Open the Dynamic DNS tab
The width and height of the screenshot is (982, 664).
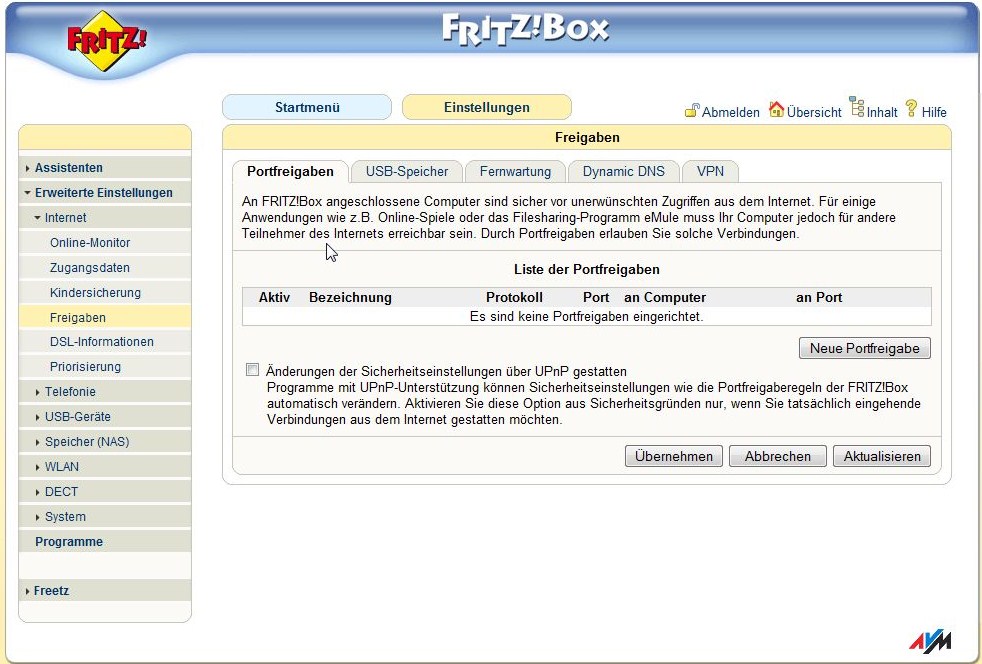[623, 172]
